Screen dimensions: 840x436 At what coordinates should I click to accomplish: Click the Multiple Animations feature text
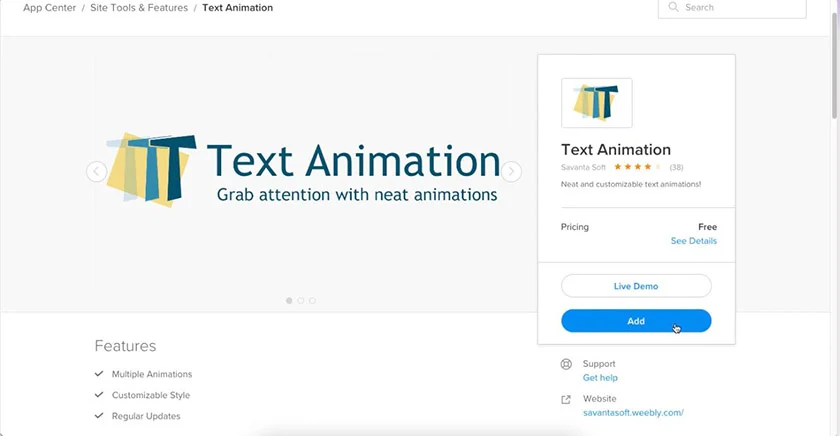152,374
